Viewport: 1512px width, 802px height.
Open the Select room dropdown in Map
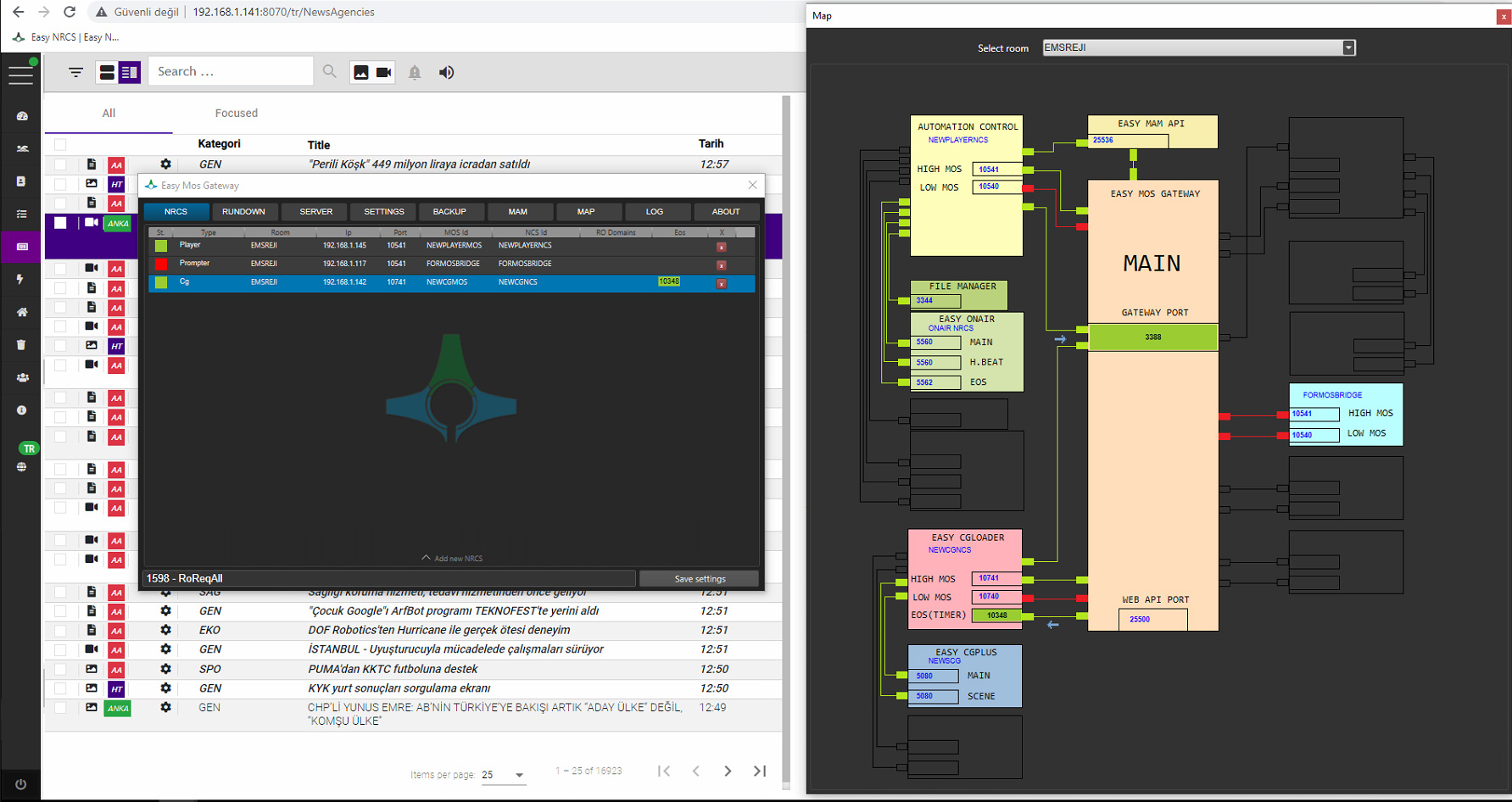pyautogui.click(x=1199, y=47)
